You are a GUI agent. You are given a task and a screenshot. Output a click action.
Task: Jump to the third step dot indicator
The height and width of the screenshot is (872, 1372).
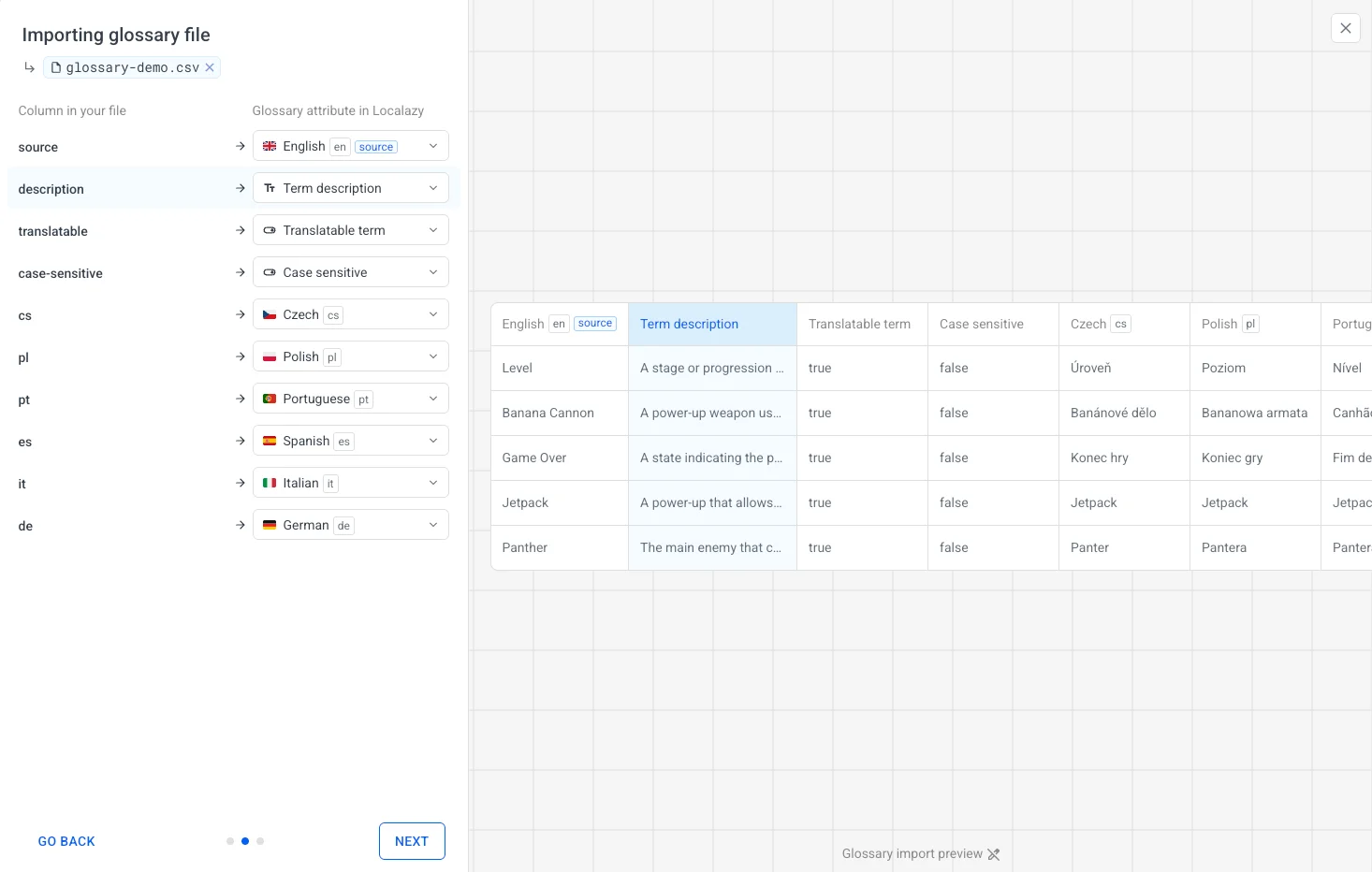point(260,841)
